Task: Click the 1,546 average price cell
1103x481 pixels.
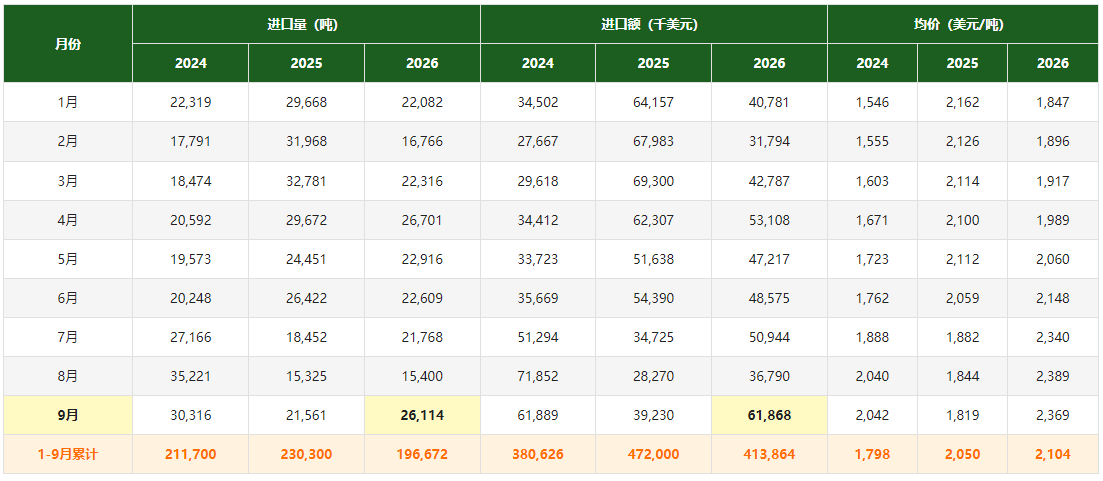Action: 872,102
